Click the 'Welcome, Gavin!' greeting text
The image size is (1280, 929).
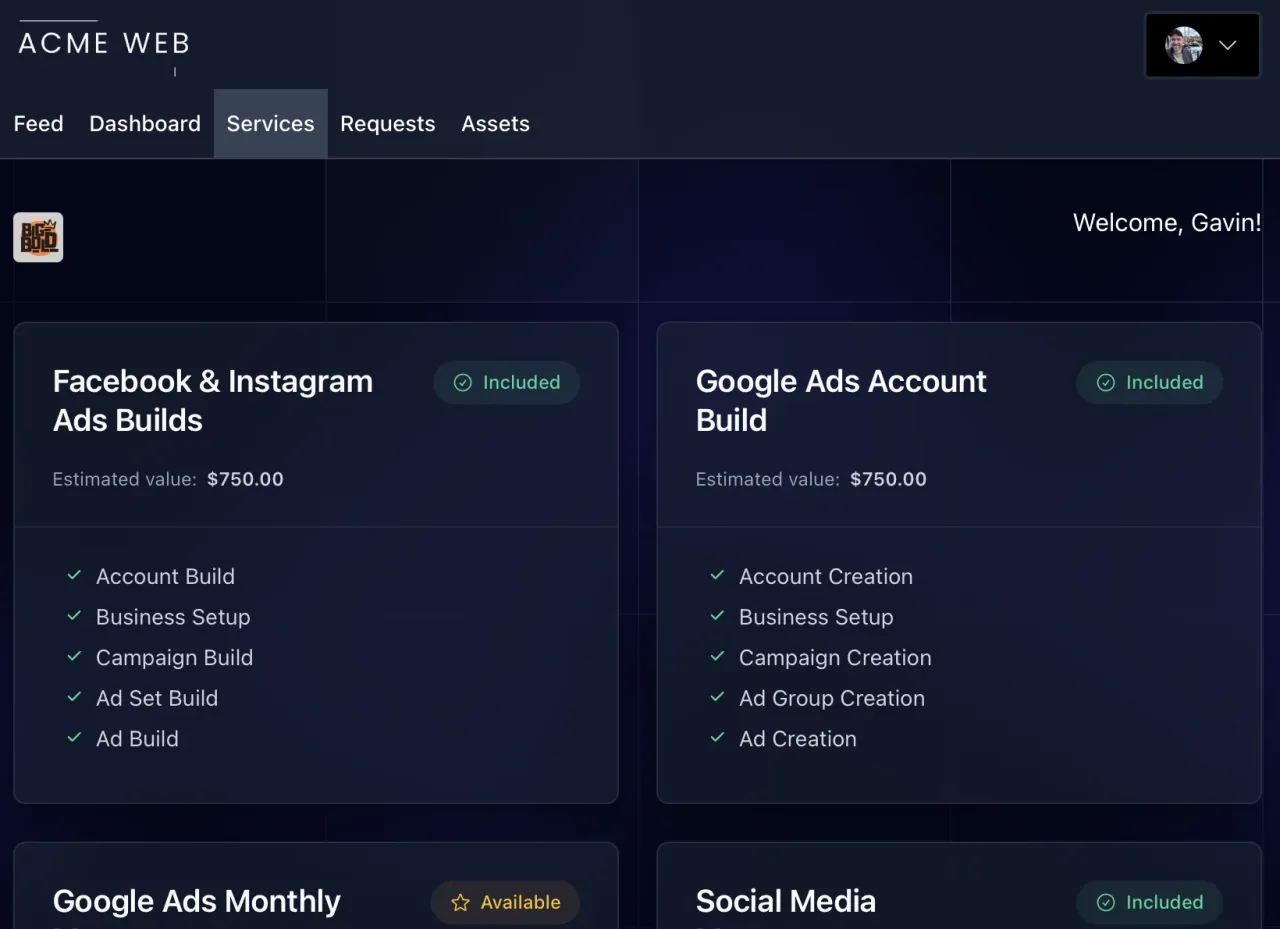tap(1167, 222)
